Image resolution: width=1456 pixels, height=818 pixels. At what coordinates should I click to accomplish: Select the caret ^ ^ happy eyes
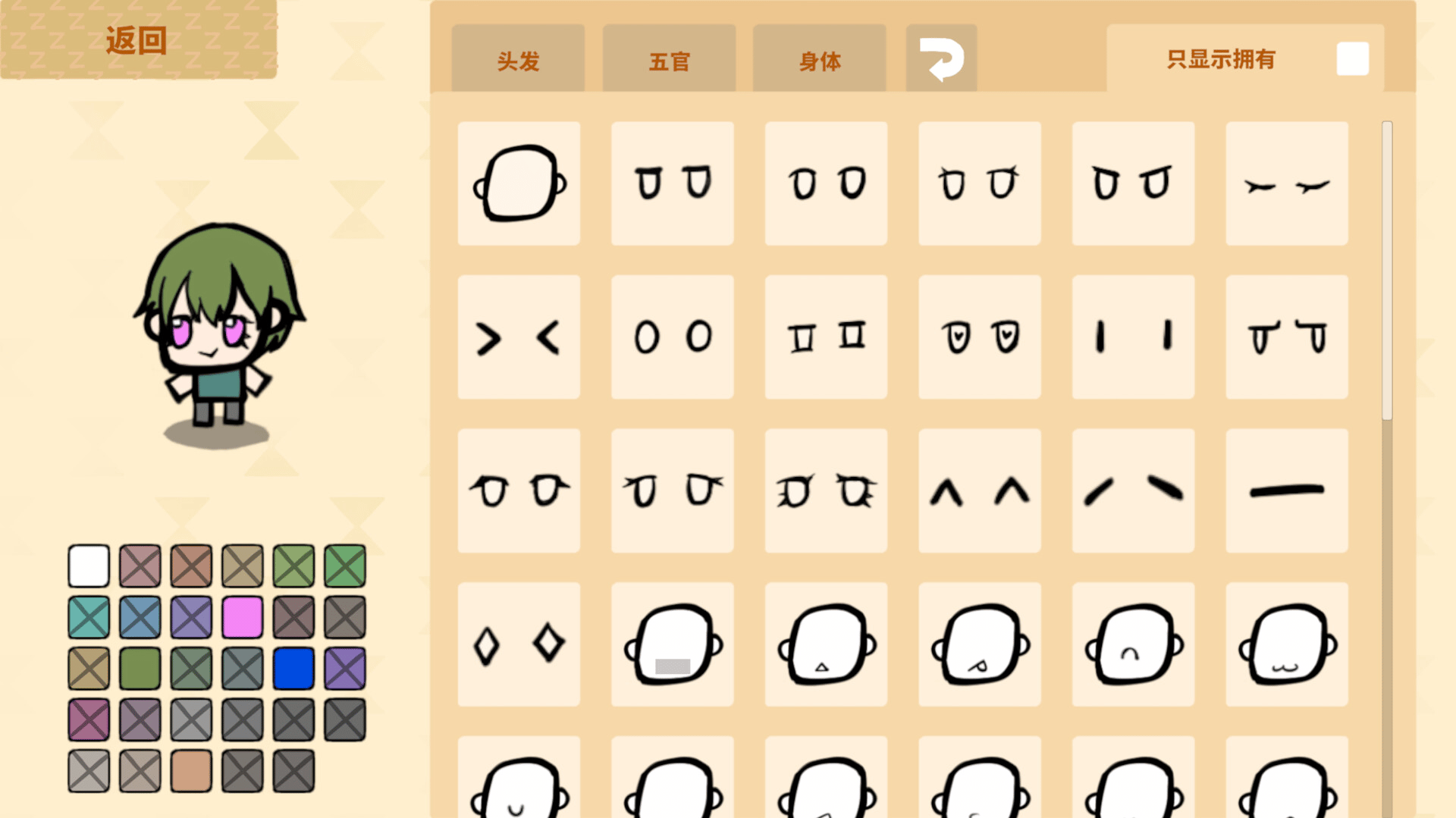pyautogui.click(x=980, y=490)
